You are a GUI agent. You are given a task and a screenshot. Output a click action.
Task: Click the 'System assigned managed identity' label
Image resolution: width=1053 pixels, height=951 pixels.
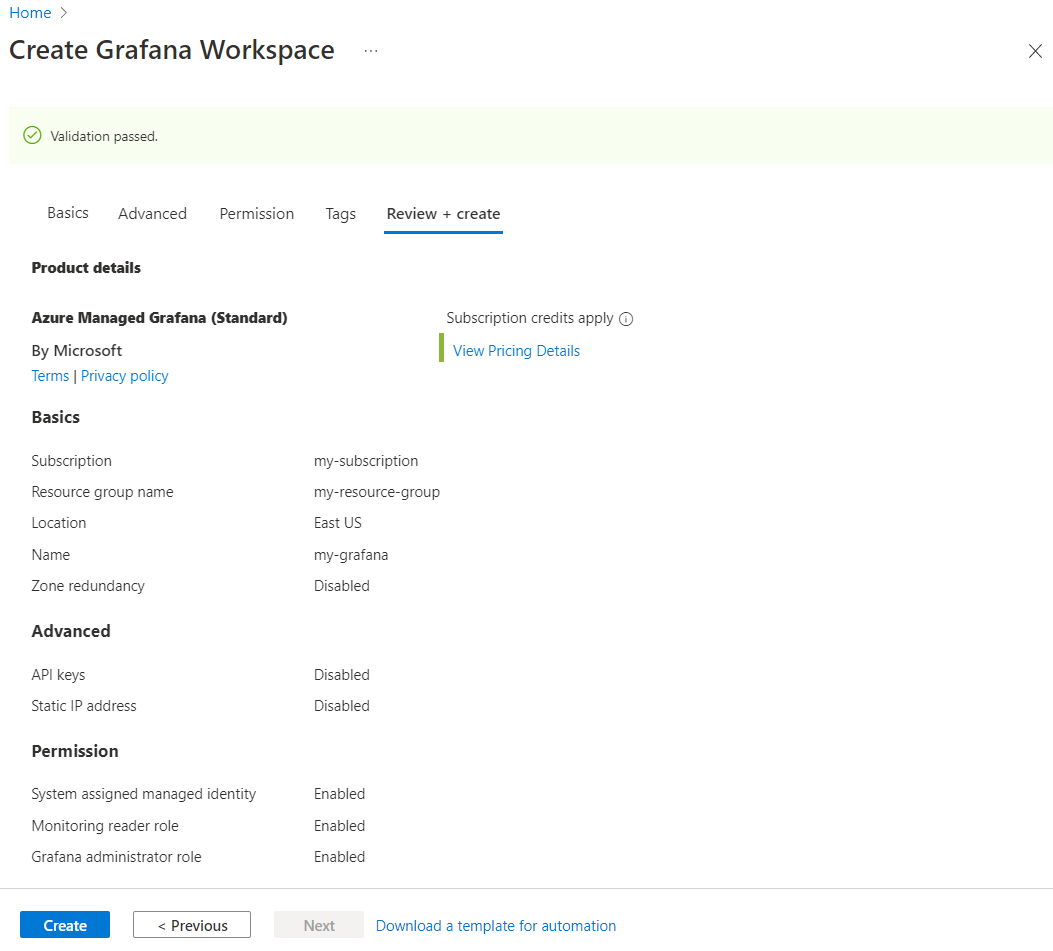(x=144, y=794)
